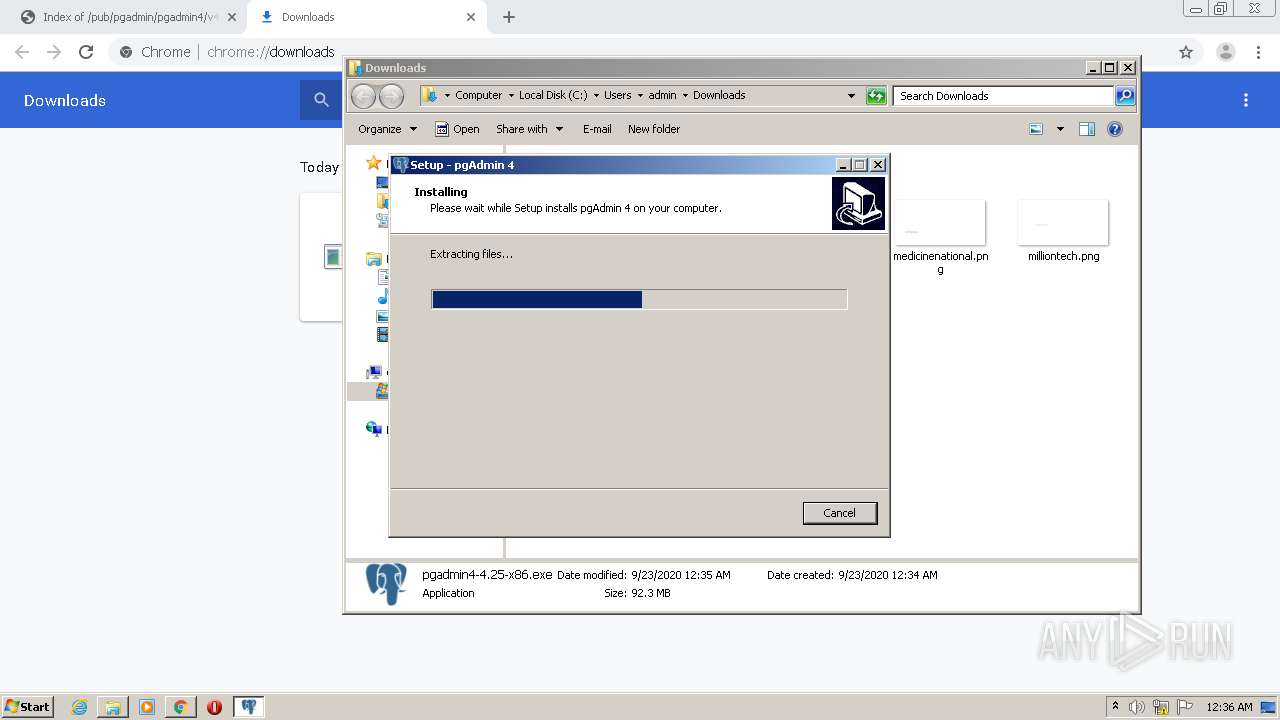The height and width of the screenshot is (720, 1280).
Task: Show hidden system tray icons
Action: [1115, 707]
